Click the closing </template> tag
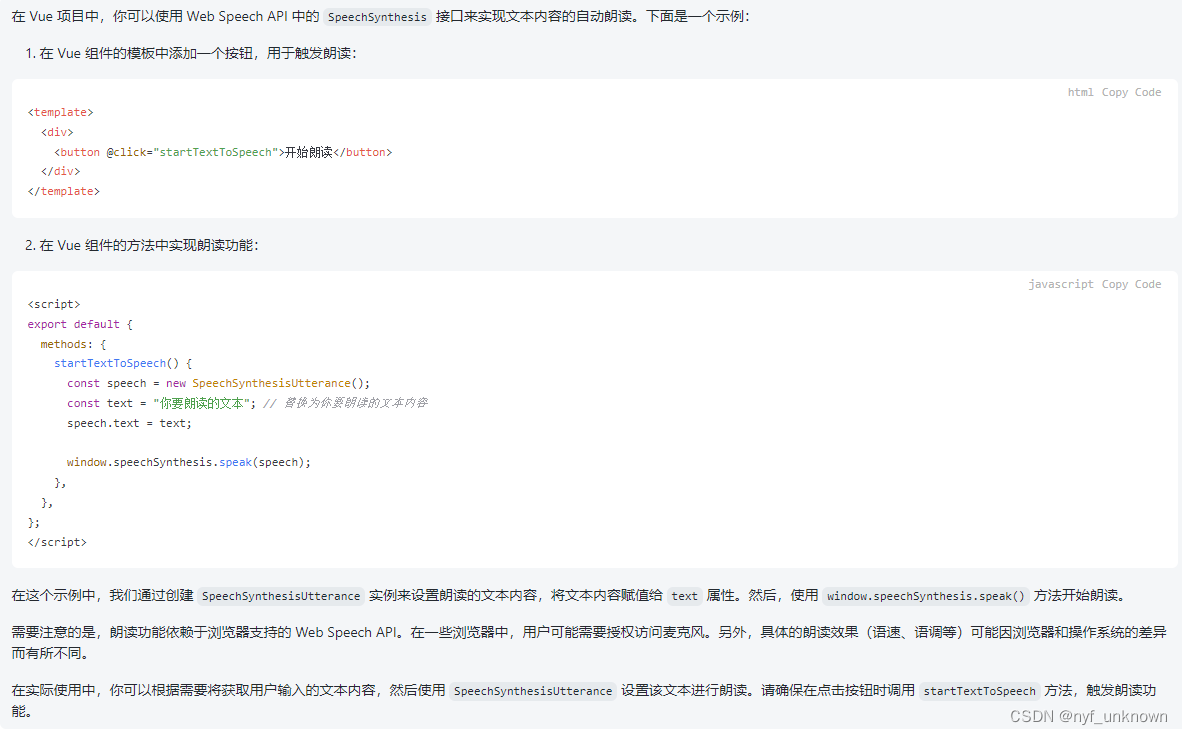This screenshot has height=735, width=1182. click(64, 191)
